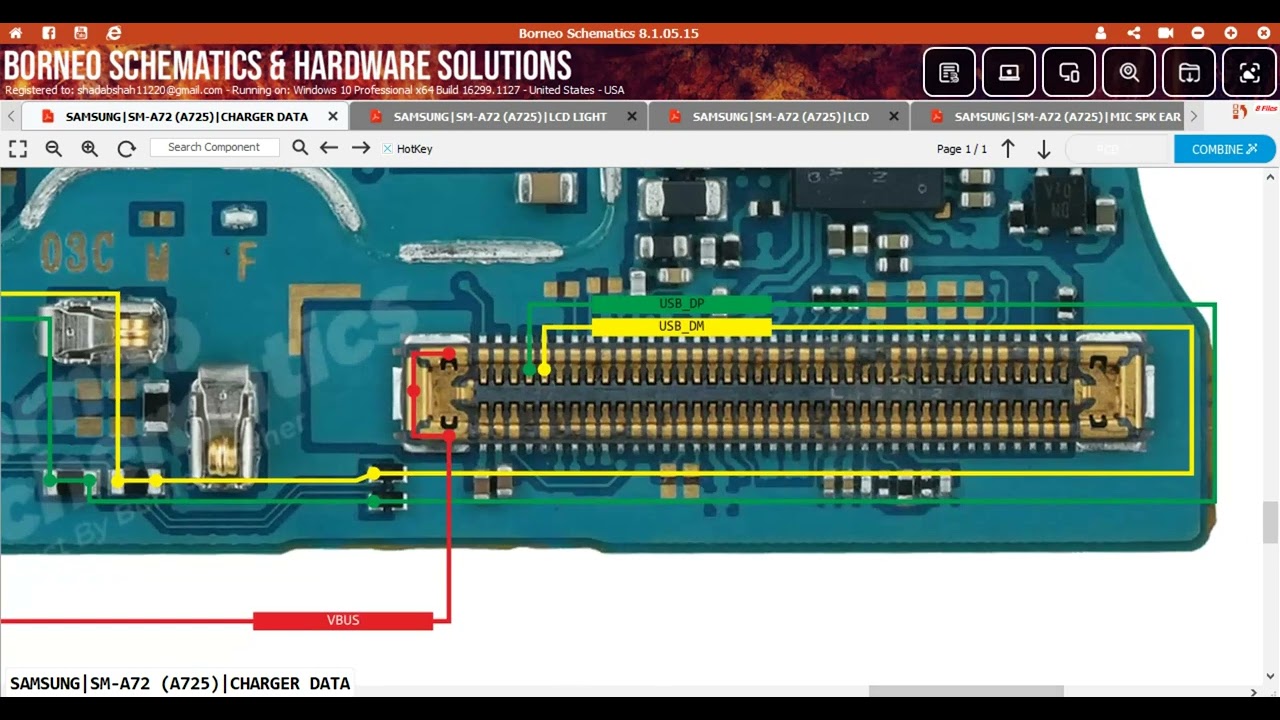
Task: Open the YouTube channel icon
Action: [x=81, y=33]
